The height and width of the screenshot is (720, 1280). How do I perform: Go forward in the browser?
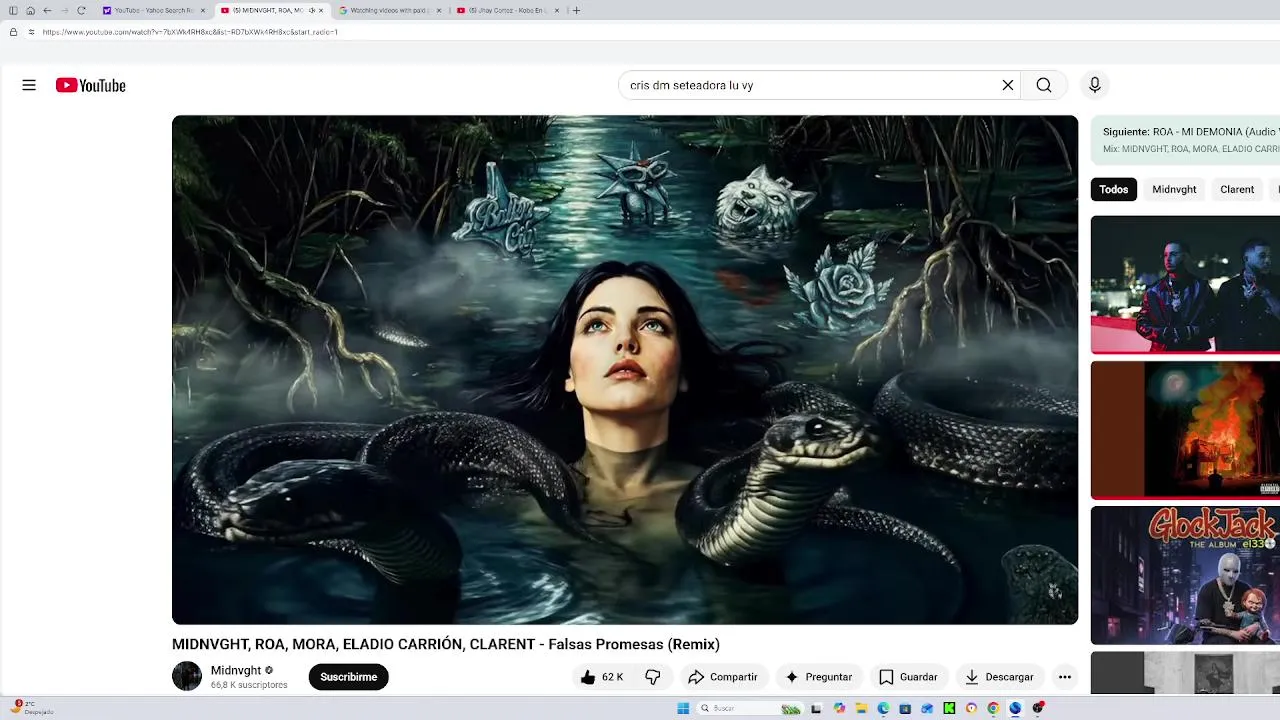coord(64,10)
